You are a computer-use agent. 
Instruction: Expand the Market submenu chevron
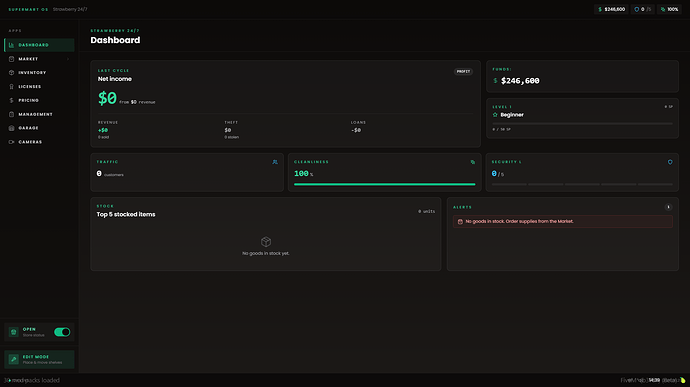68,59
